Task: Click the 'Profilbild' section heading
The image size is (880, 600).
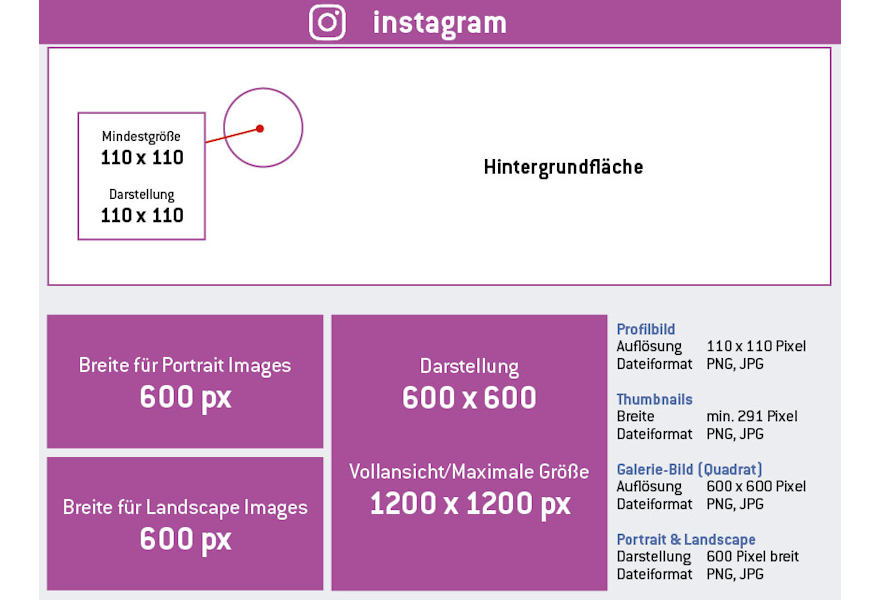Action: point(646,329)
